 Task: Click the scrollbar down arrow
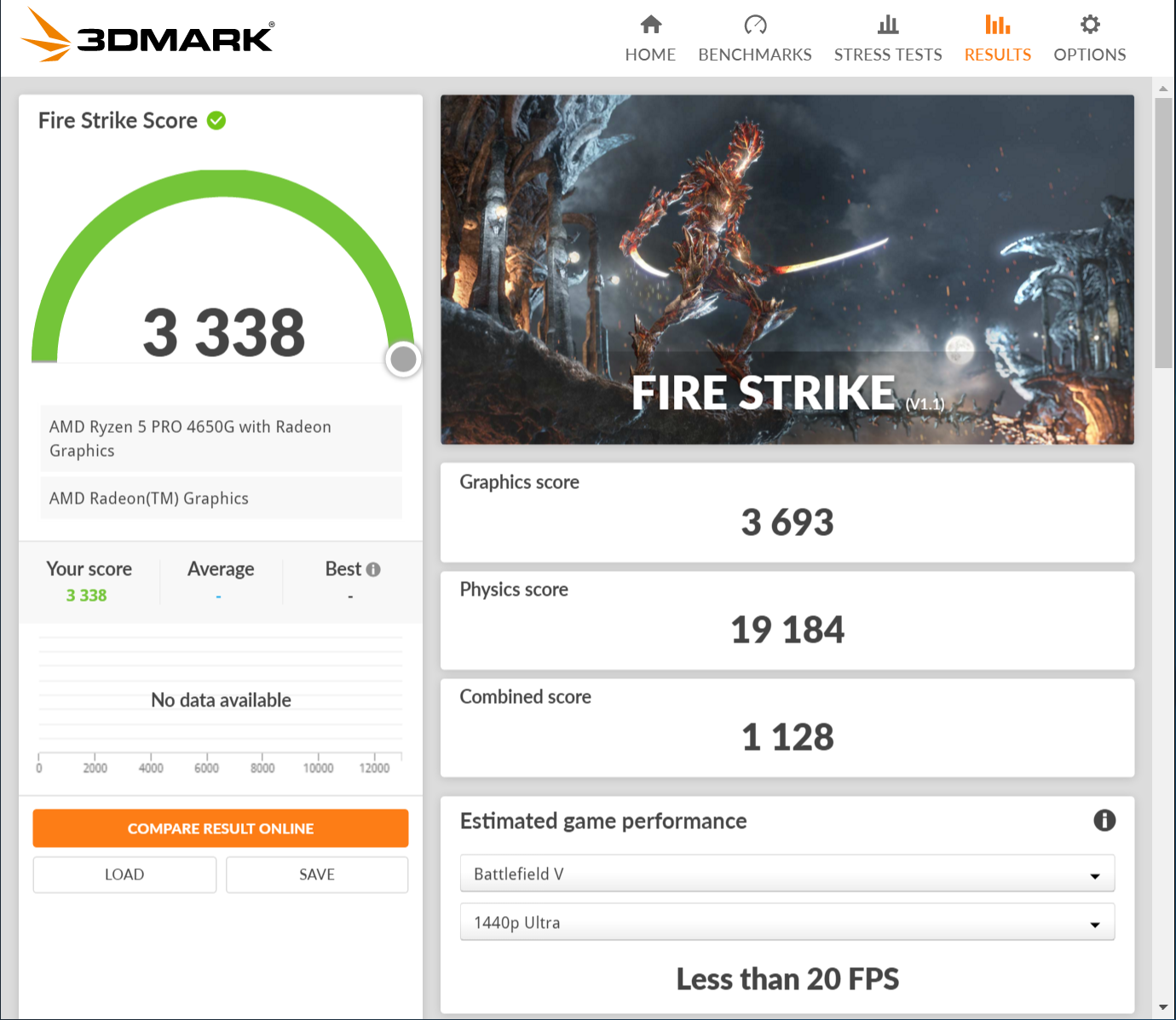click(x=1163, y=1008)
